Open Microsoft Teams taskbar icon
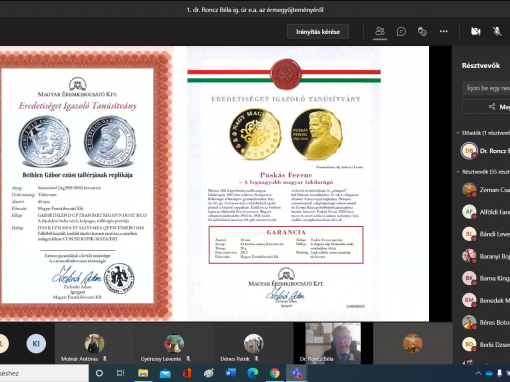The width and height of the screenshot is (510, 382). pos(296,373)
